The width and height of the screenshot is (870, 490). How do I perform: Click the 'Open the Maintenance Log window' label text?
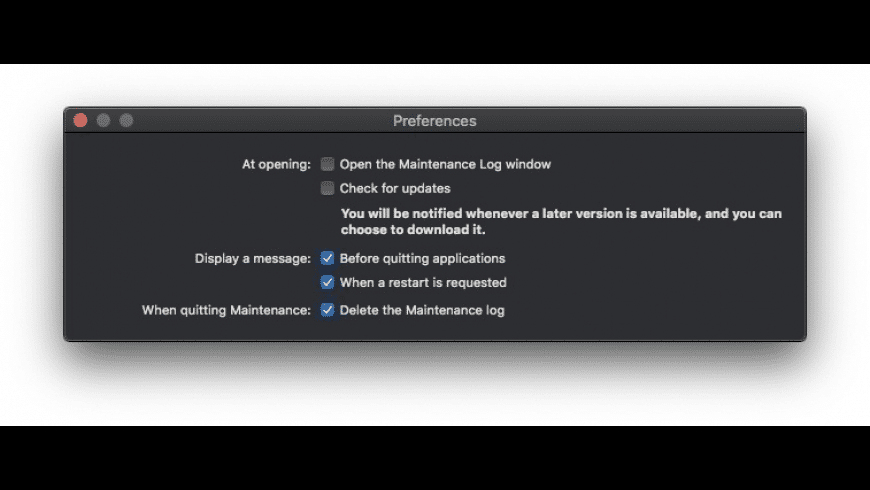point(445,164)
